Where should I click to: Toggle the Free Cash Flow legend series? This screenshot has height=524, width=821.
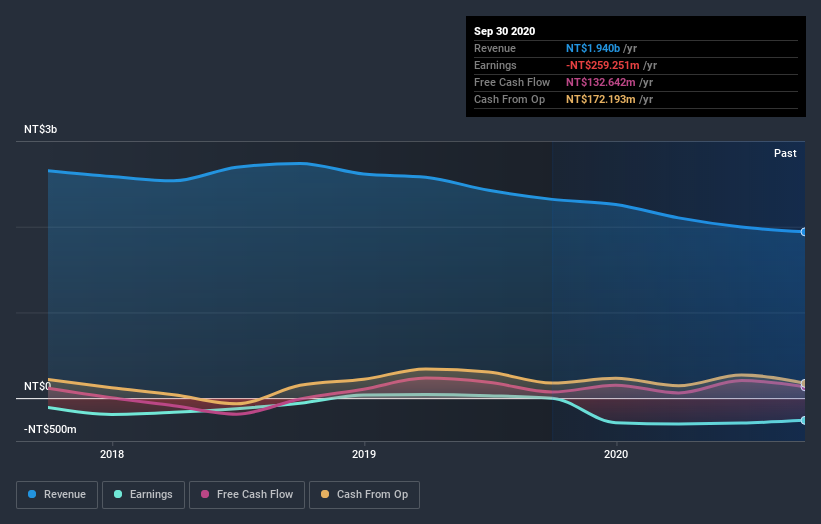tap(247, 495)
